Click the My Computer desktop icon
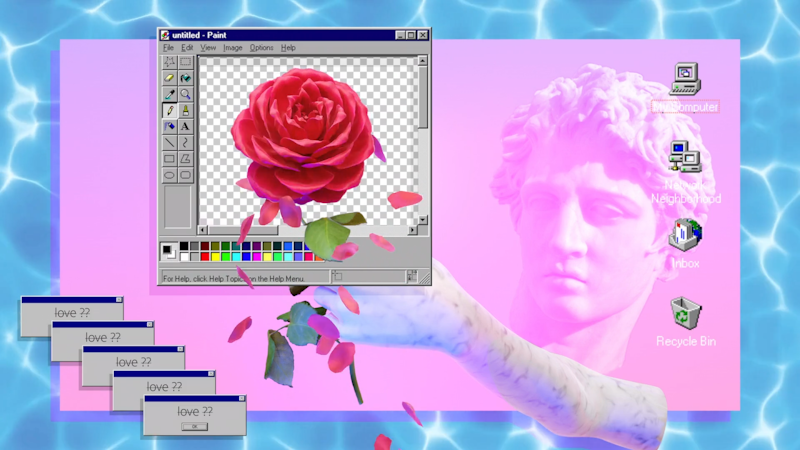800x450 pixels. click(x=685, y=78)
